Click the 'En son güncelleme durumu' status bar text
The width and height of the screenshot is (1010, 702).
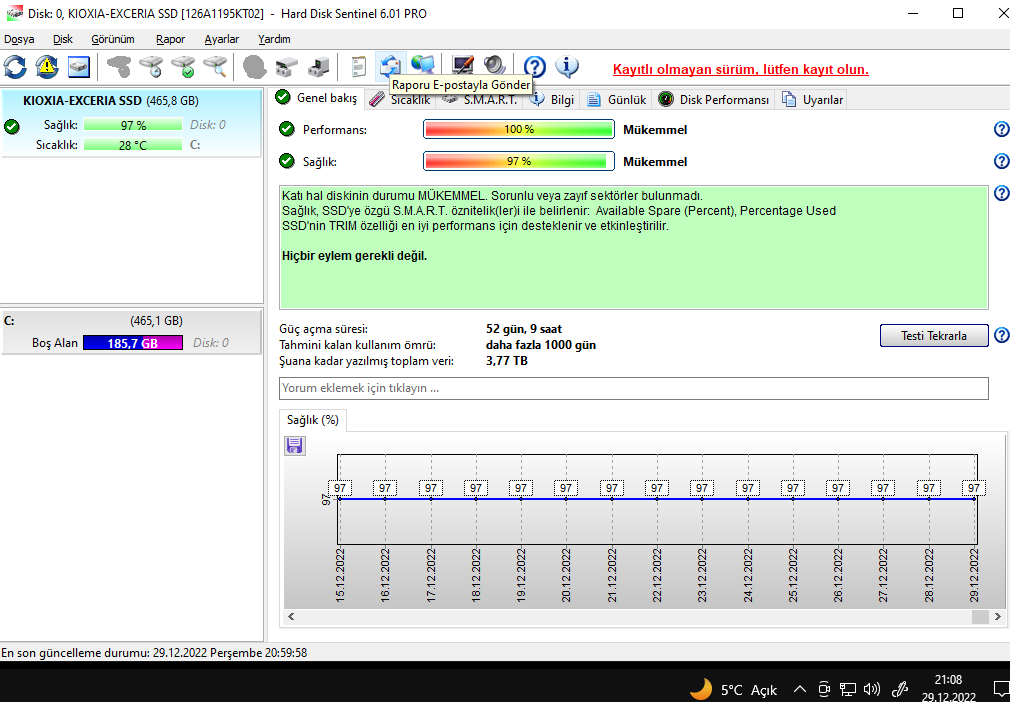(x=154, y=652)
